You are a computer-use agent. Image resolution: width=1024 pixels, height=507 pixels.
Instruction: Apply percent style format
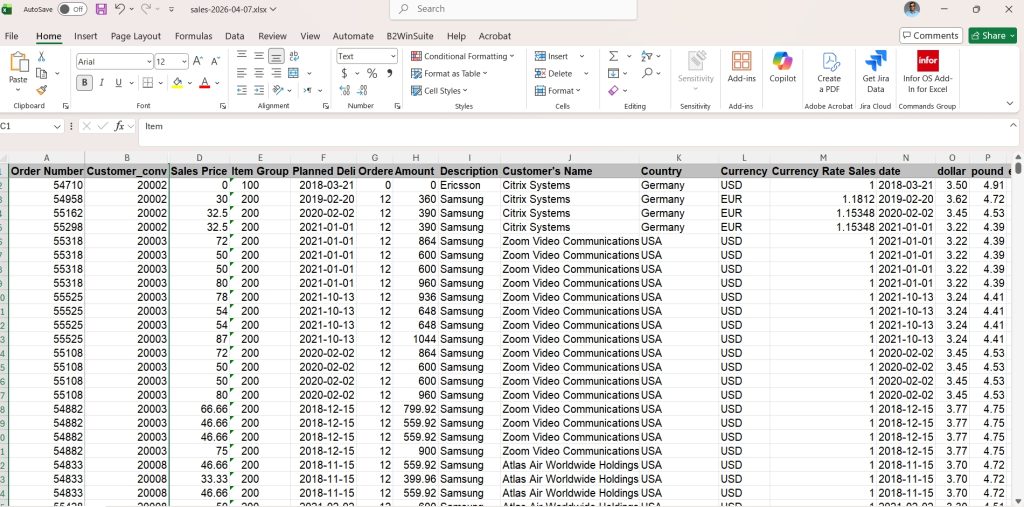point(372,73)
